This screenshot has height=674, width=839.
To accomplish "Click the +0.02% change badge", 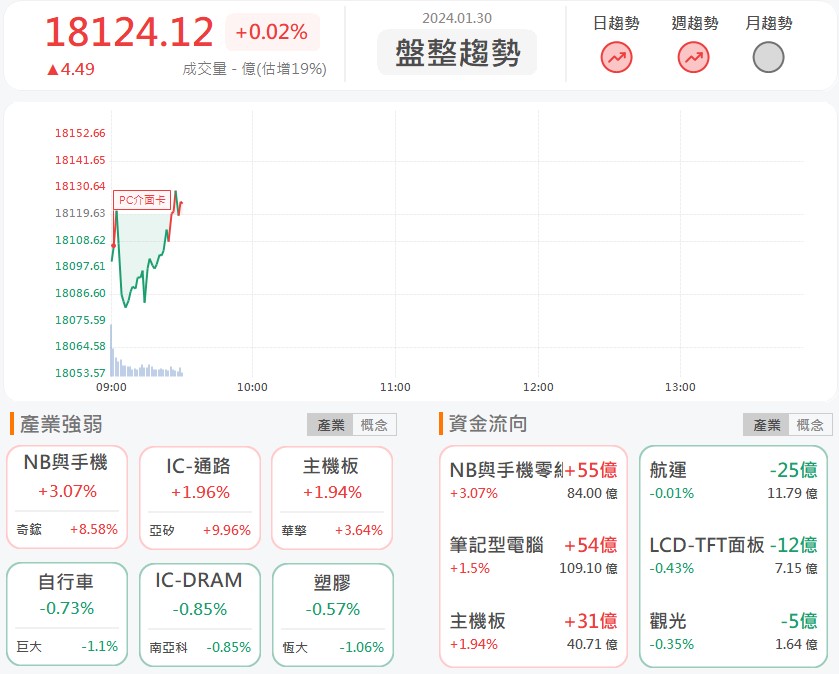I will [272, 32].
